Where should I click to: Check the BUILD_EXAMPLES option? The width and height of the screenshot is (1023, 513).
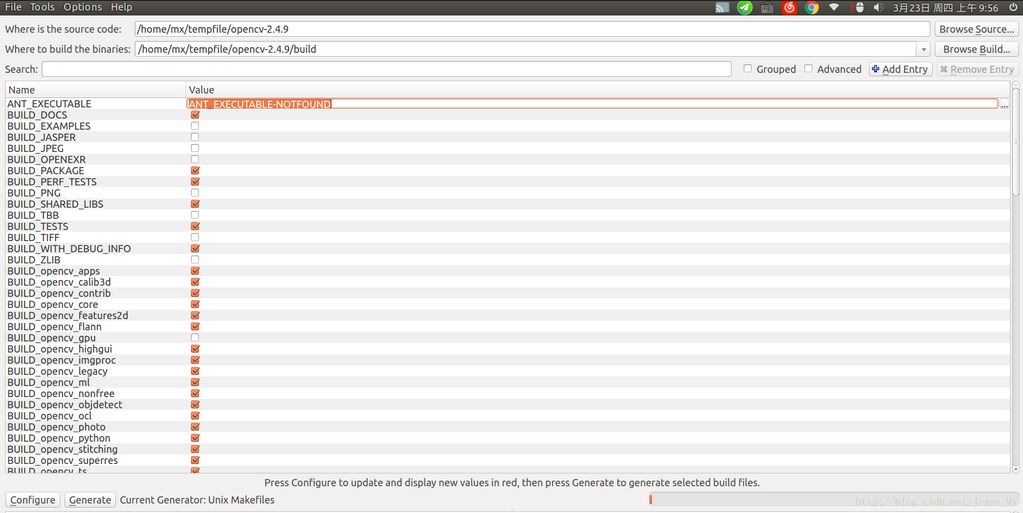(x=195, y=126)
